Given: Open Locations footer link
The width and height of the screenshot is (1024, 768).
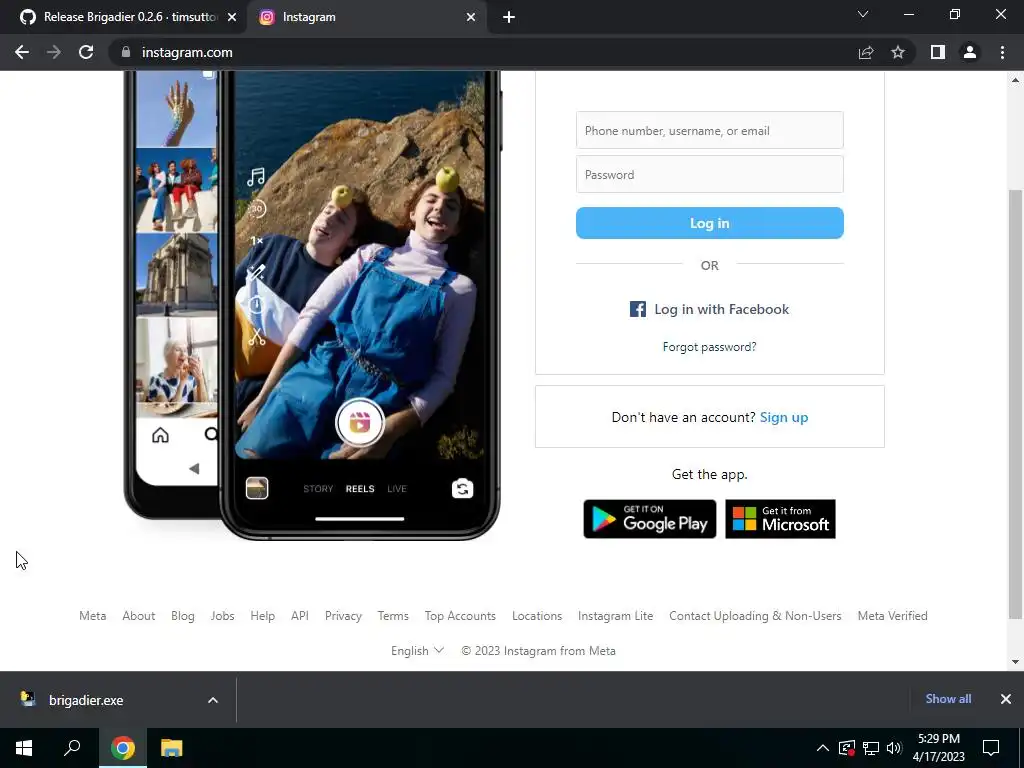Looking at the screenshot, I should pyautogui.click(x=537, y=616).
